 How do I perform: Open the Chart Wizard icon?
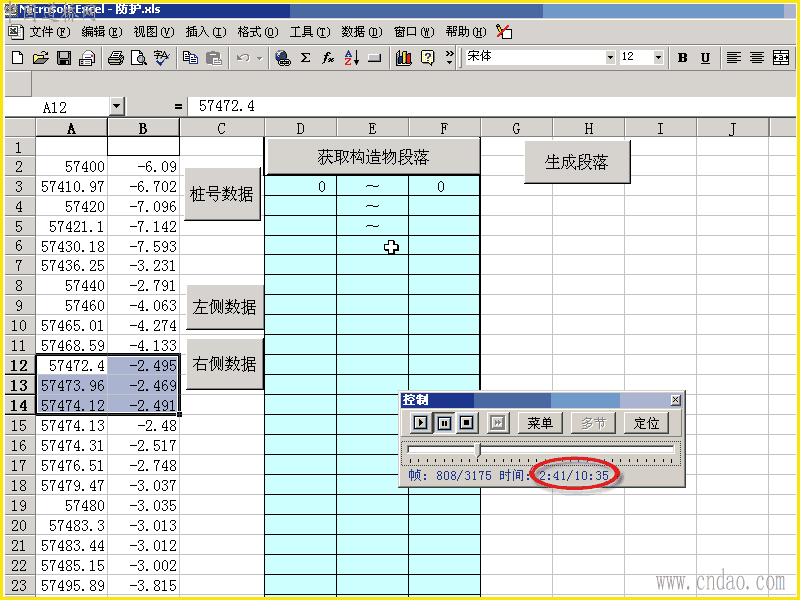(403, 58)
